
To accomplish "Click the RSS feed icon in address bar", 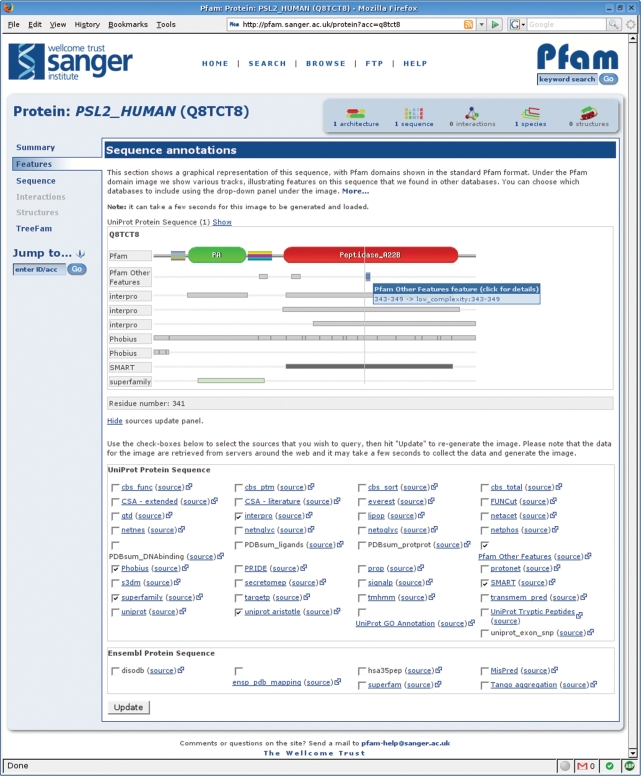I will point(468,24).
